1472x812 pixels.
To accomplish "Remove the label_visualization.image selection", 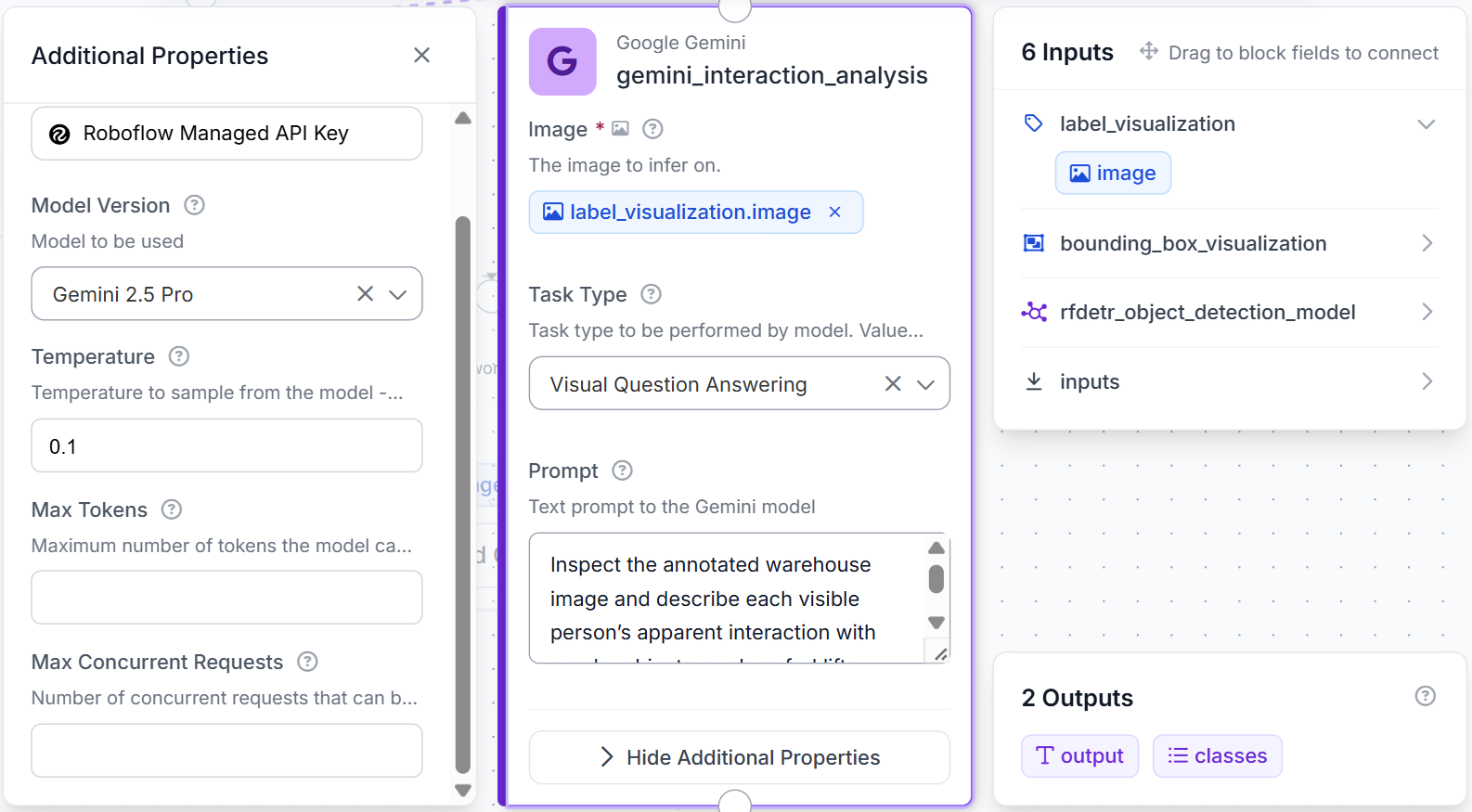I will (835, 213).
